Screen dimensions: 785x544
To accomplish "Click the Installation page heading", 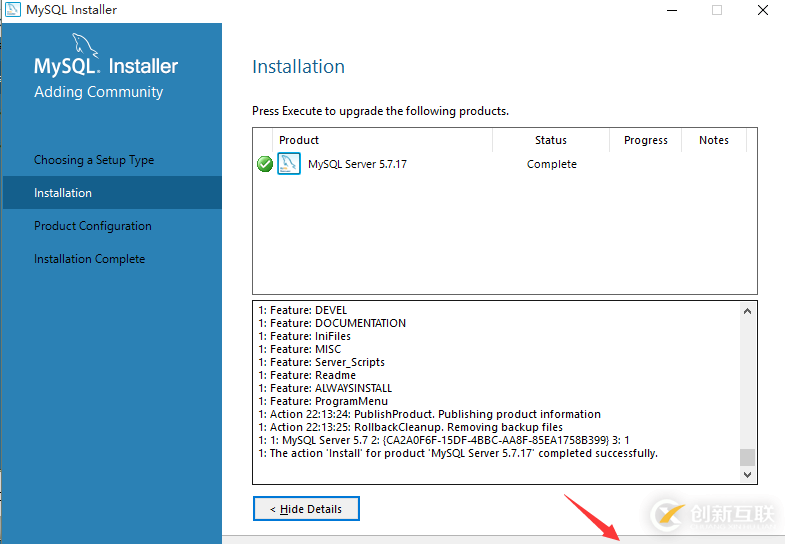I will tap(298, 67).
